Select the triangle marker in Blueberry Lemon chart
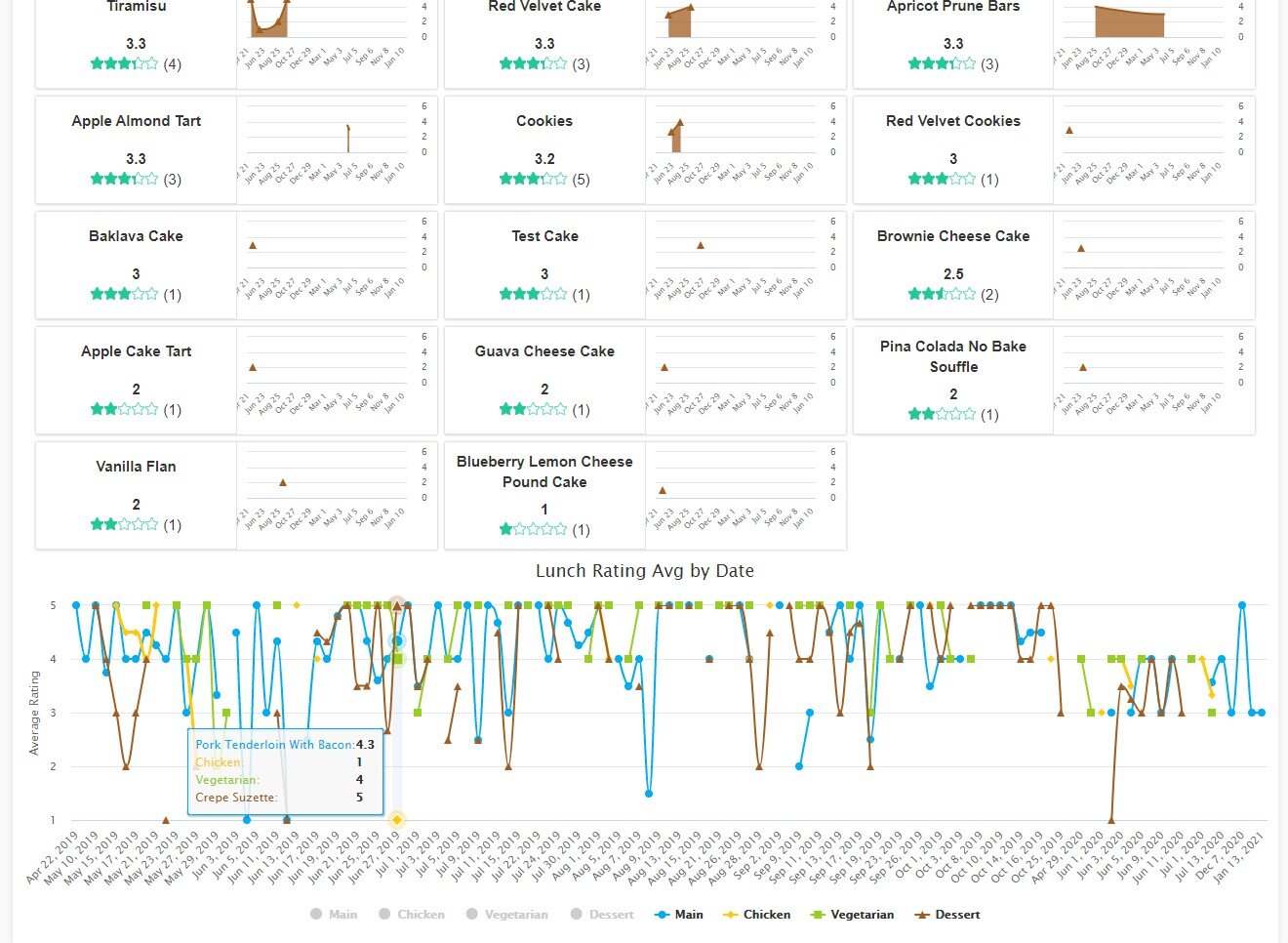The image size is (1288, 943). click(663, 490)
